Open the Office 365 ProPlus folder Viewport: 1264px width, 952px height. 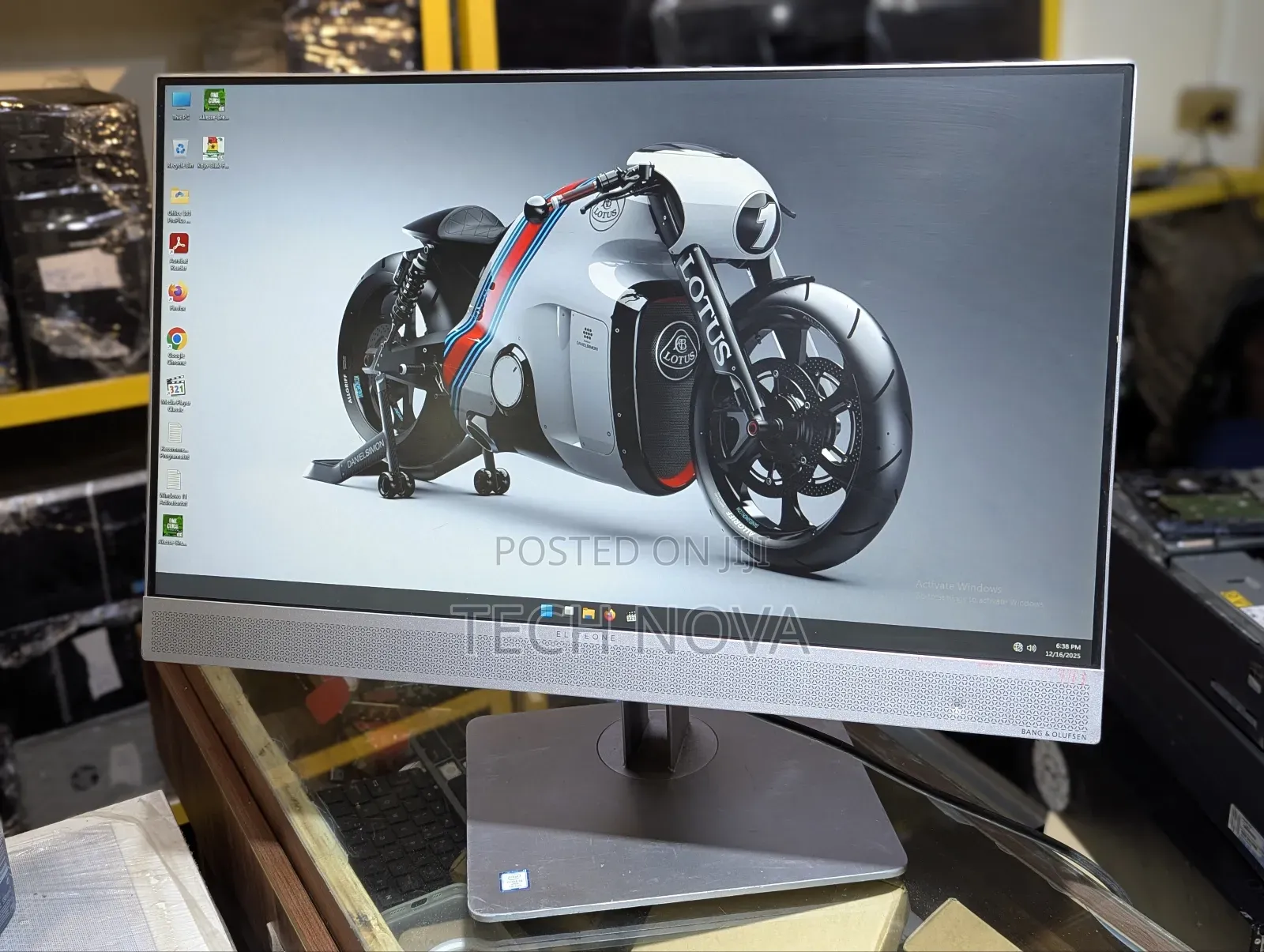coord(179,205)
